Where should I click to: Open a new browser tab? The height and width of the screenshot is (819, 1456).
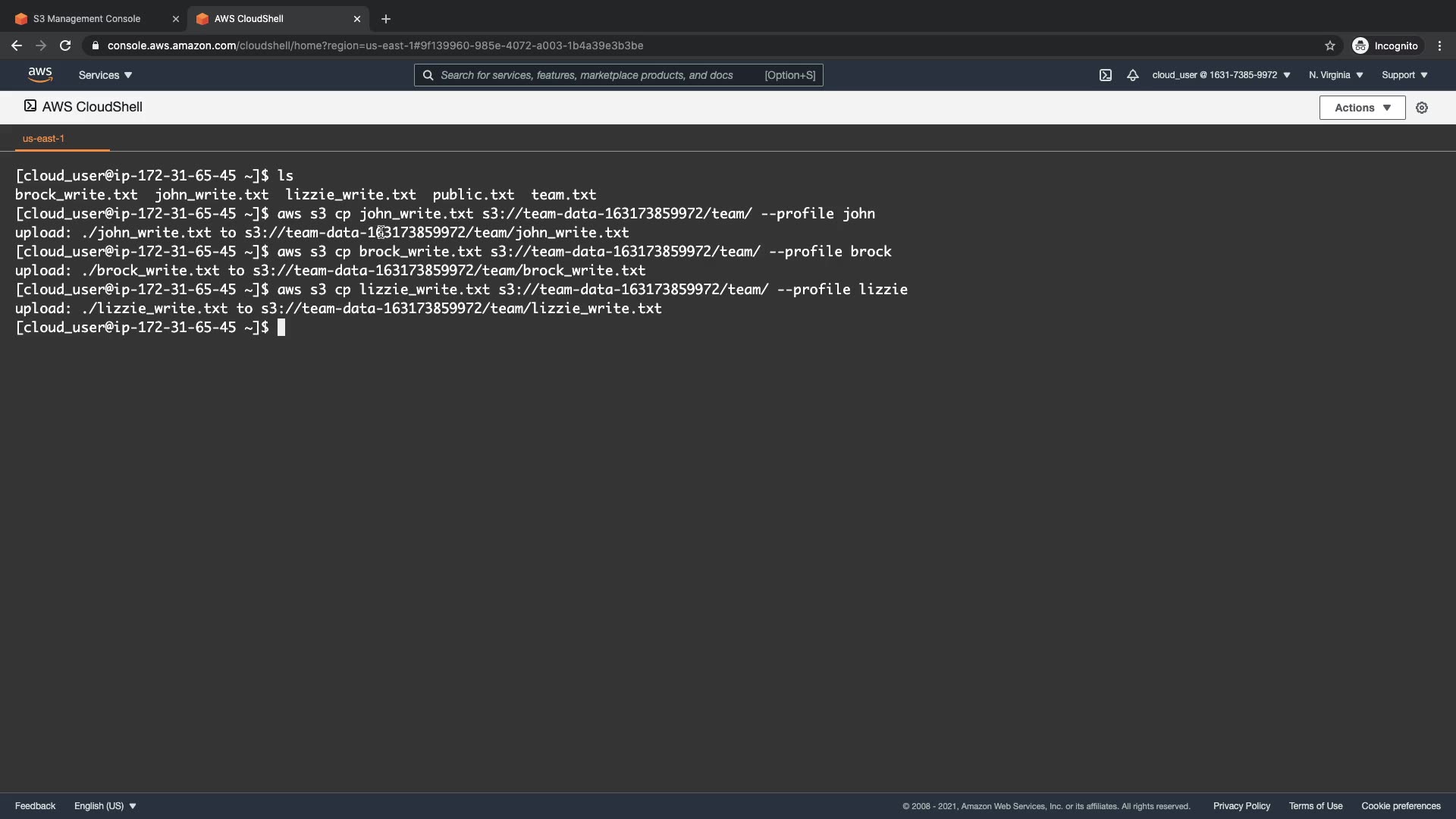click(x=386, y=19)
